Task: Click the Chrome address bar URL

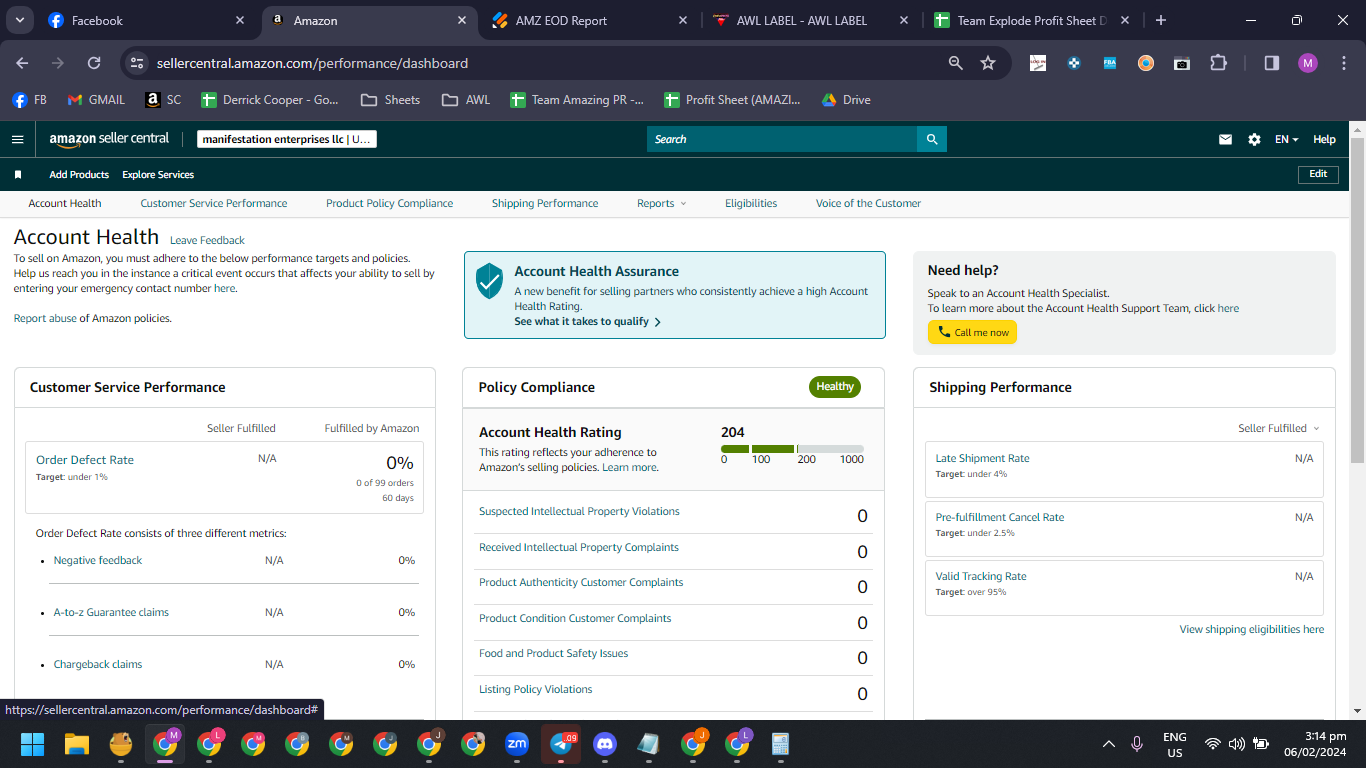Action: [312, 63]
